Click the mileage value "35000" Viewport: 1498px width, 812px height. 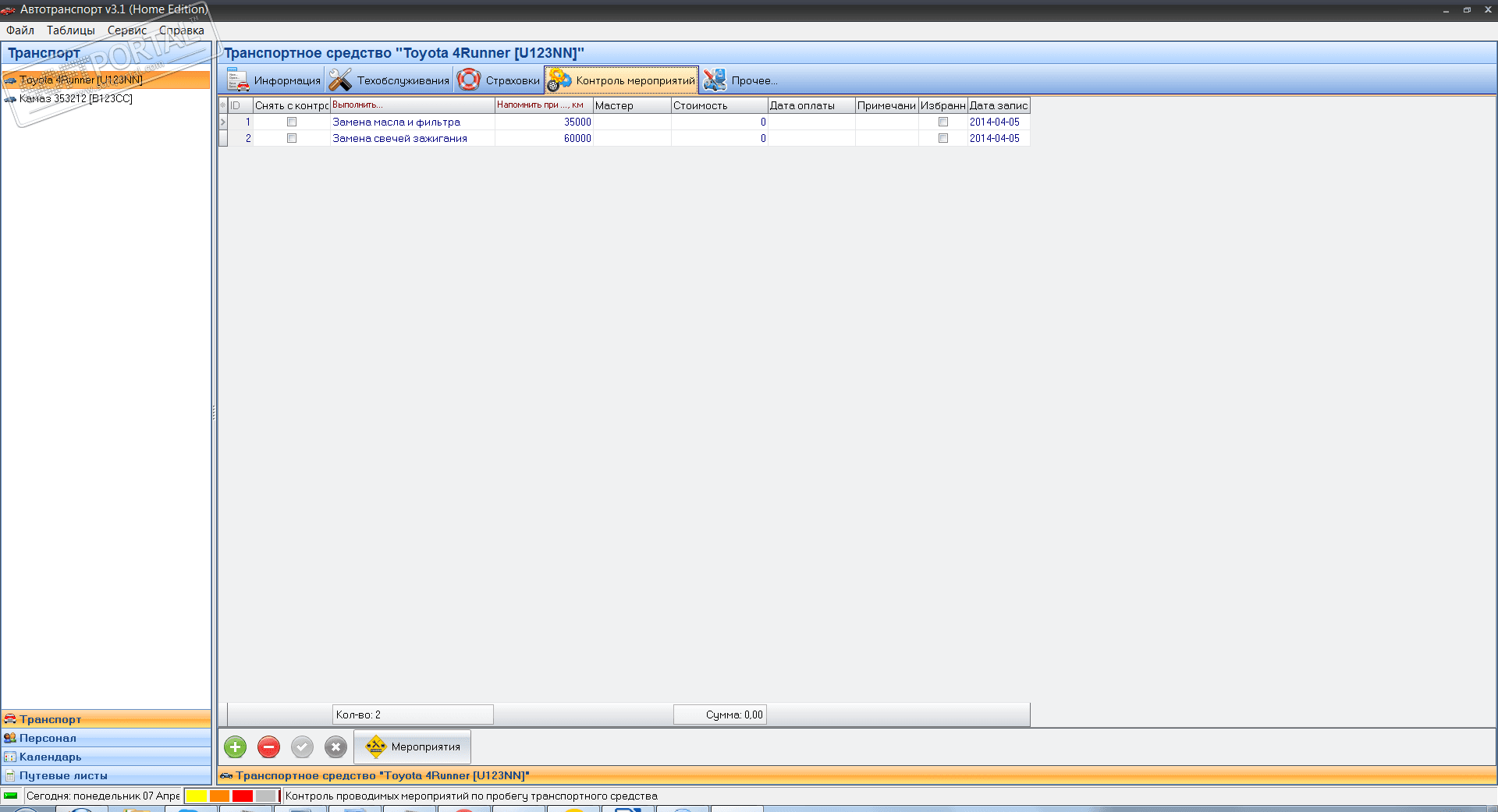pos(577,122)
